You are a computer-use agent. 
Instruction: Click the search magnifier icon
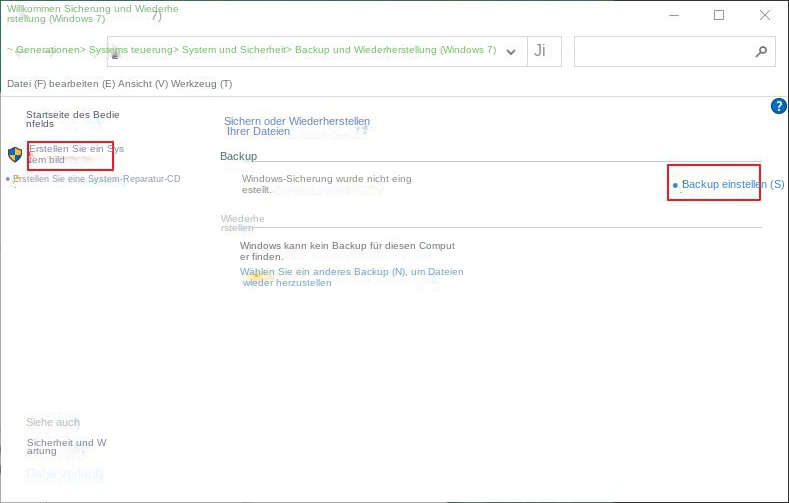(761, 51)
